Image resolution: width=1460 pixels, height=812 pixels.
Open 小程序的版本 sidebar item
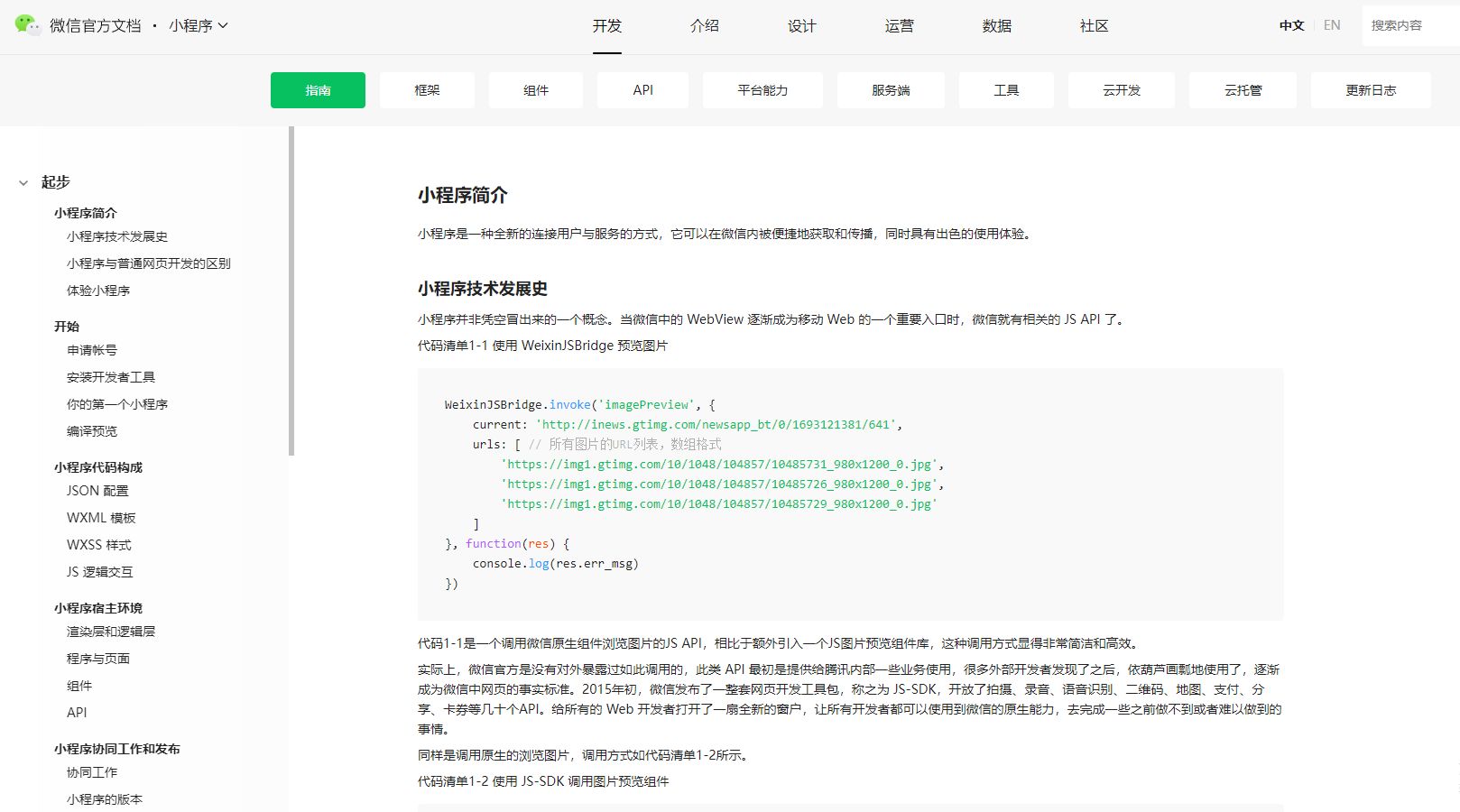105,799
